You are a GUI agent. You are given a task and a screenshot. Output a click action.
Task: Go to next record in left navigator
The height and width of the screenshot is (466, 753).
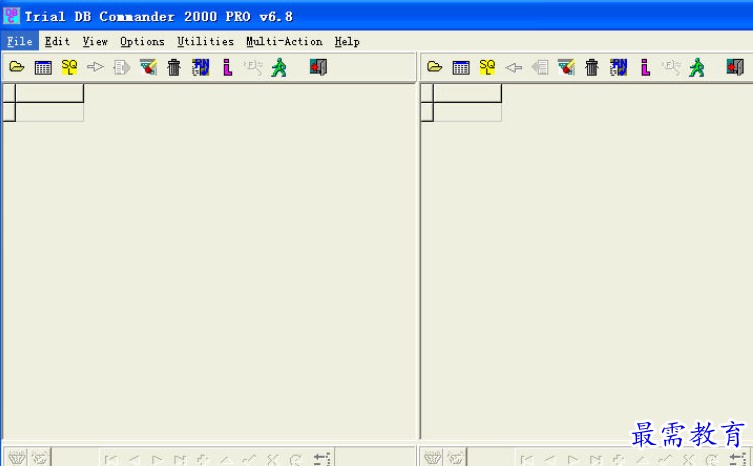point(157,459)
